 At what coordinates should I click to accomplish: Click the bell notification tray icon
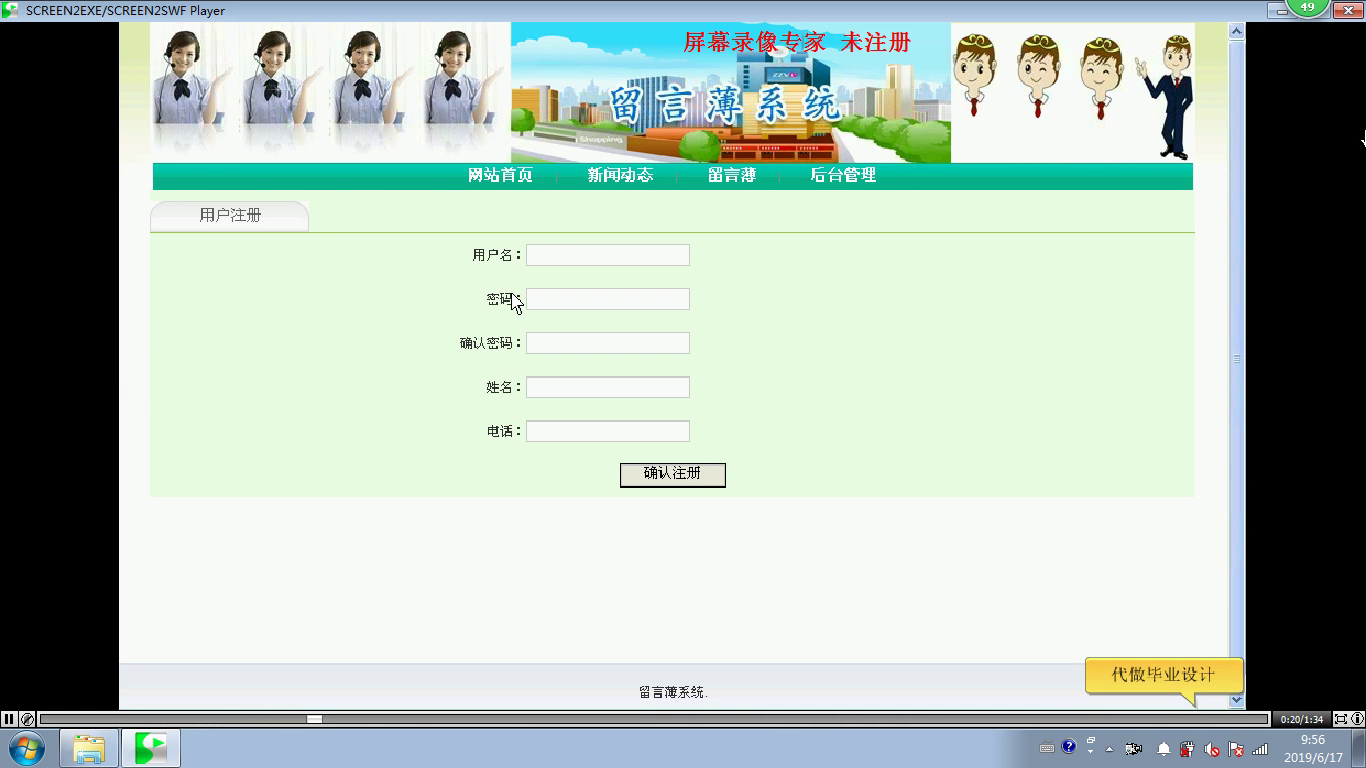pos(1163,748)
